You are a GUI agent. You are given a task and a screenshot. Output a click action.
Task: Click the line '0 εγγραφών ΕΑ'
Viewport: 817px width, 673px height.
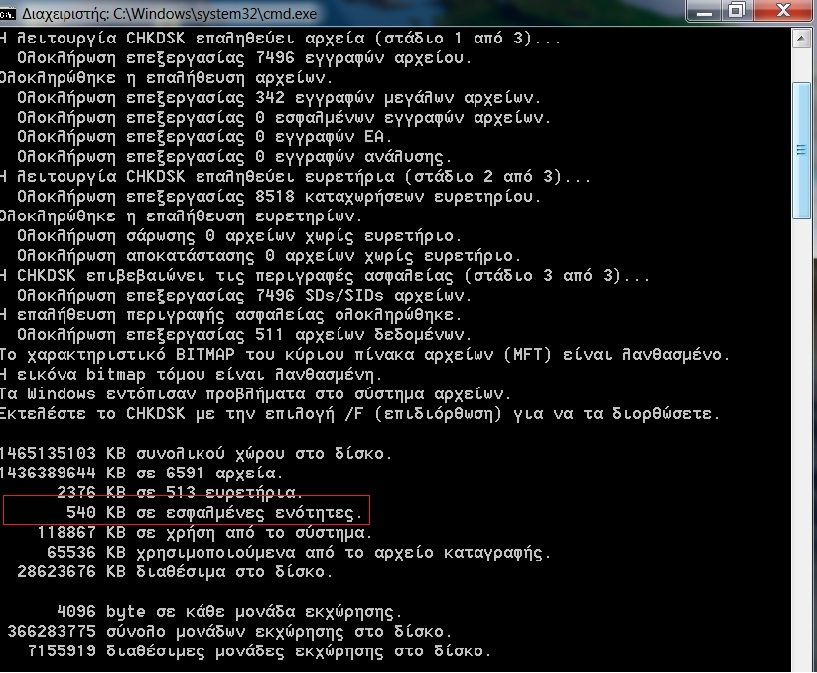[x=204, y=137]
